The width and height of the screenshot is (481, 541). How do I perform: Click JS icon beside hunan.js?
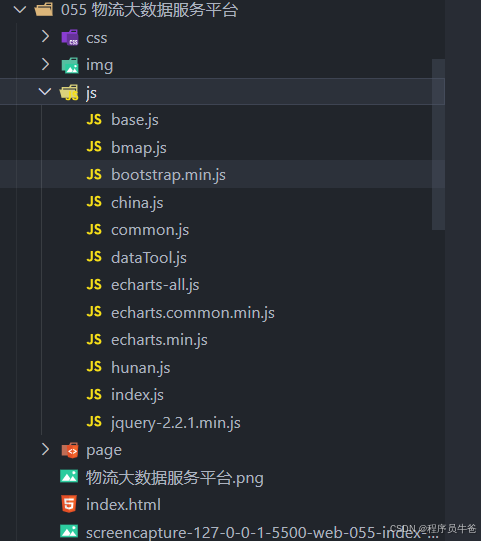point(94,367)
